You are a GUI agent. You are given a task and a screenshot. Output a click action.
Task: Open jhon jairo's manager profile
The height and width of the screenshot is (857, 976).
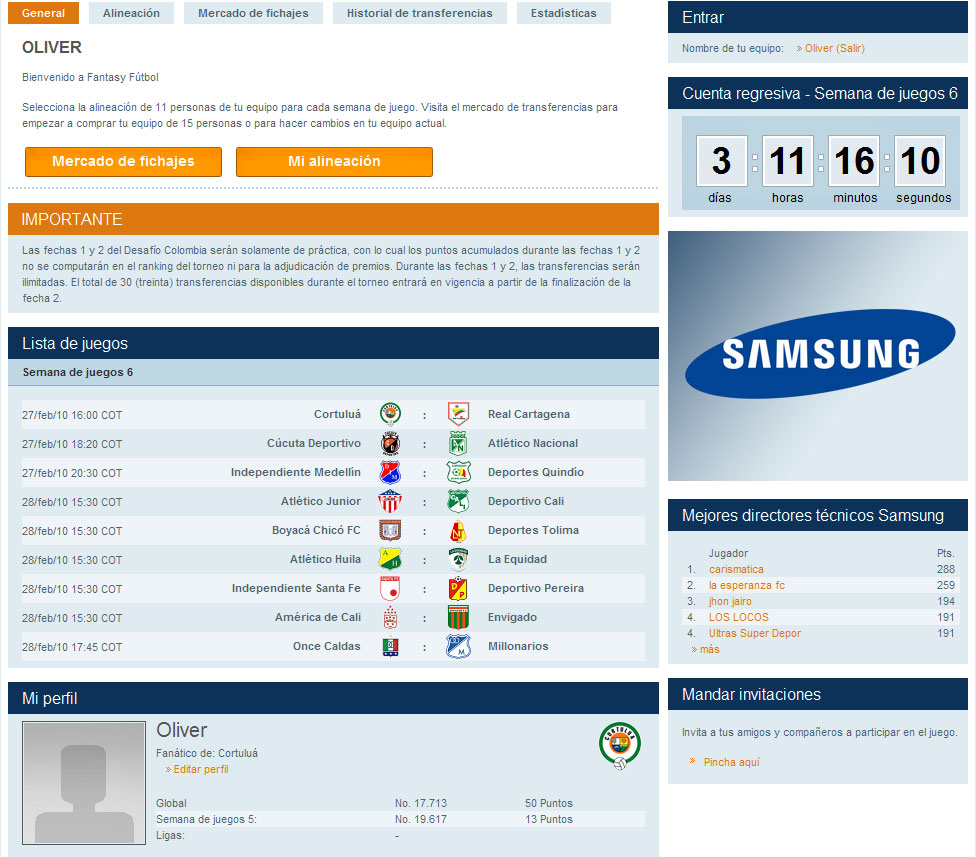point(730,601)
